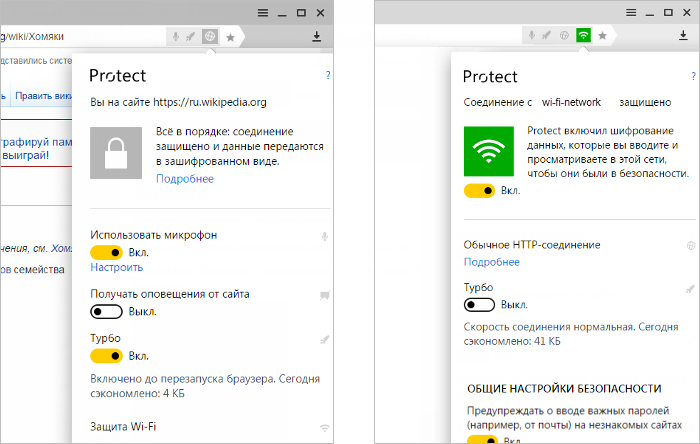
Task: Turn off Wi-Fi encryption switch under green tile
Action: tap(479, 191)
